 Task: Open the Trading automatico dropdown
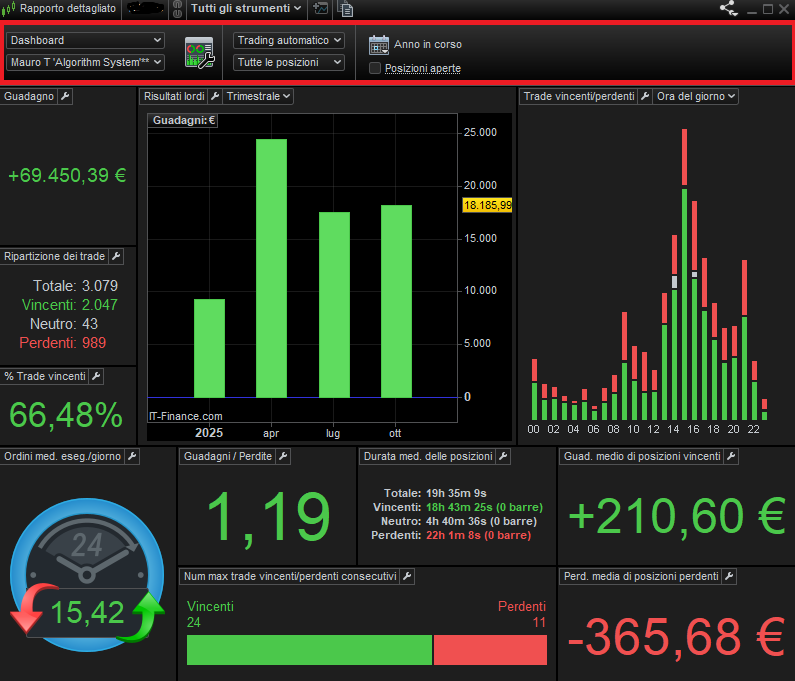coord(289,40)
